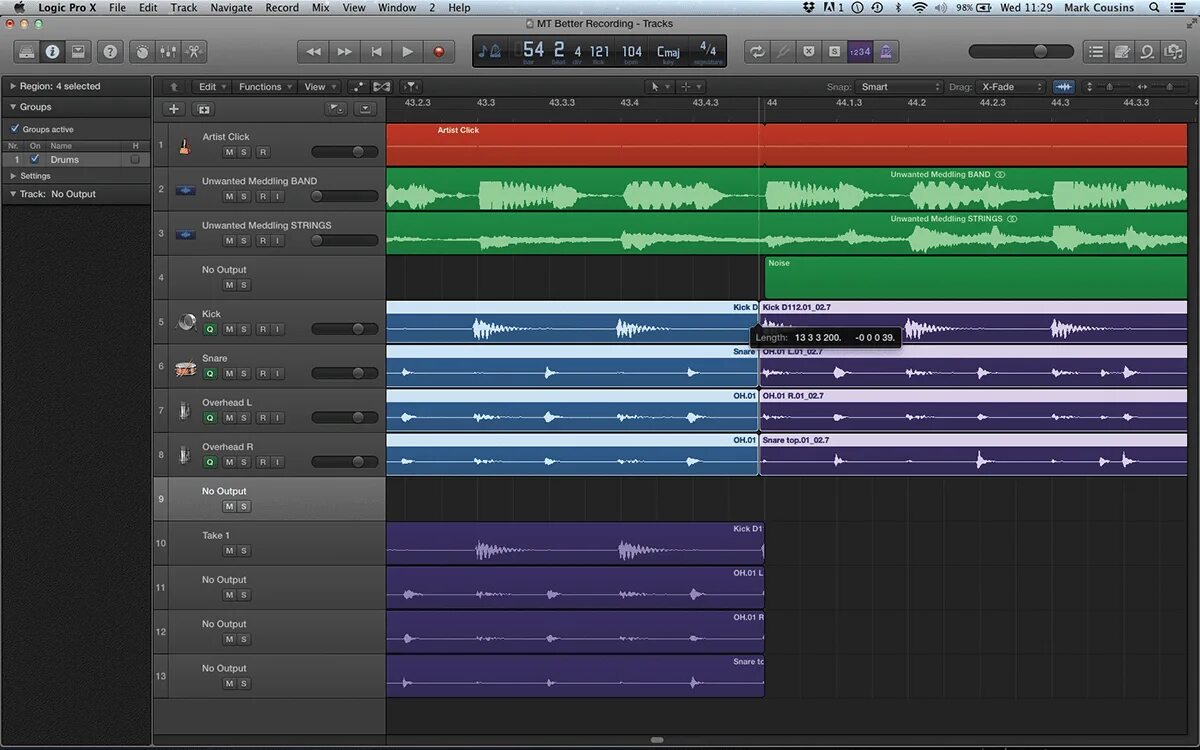Click the Snare track volume slider

[x=345, y=373]
